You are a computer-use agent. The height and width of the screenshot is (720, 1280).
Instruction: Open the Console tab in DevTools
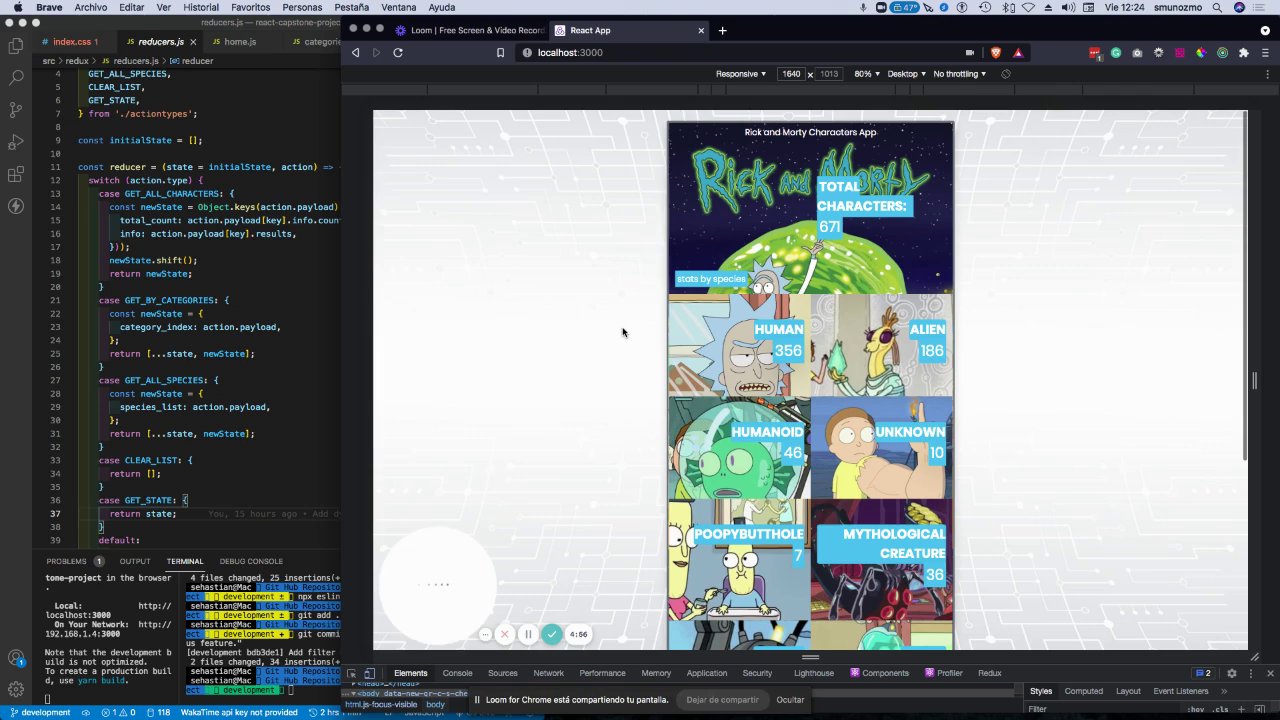tap(457, 674)
